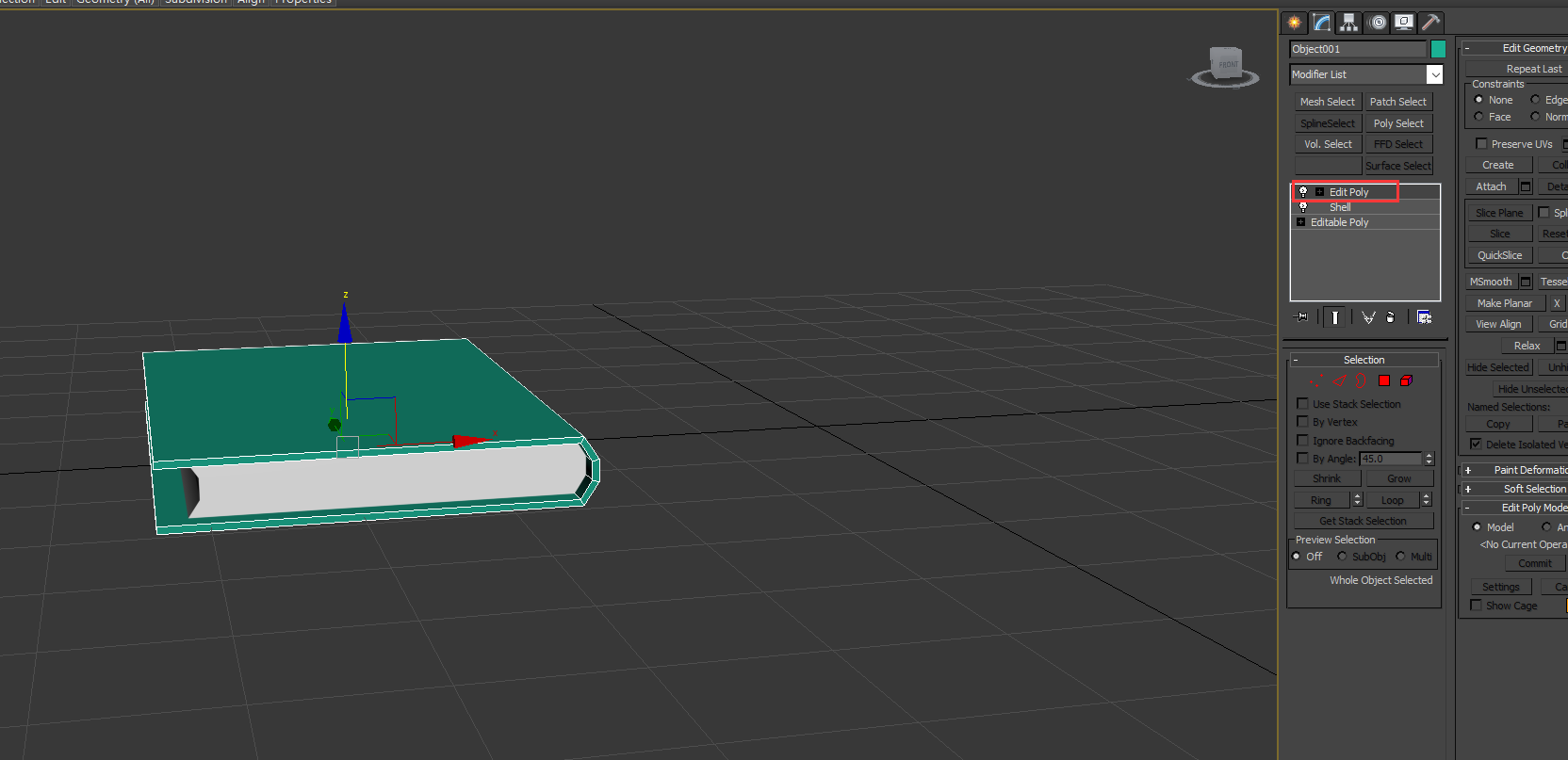Click Mesh Select modifier button

1328,102
